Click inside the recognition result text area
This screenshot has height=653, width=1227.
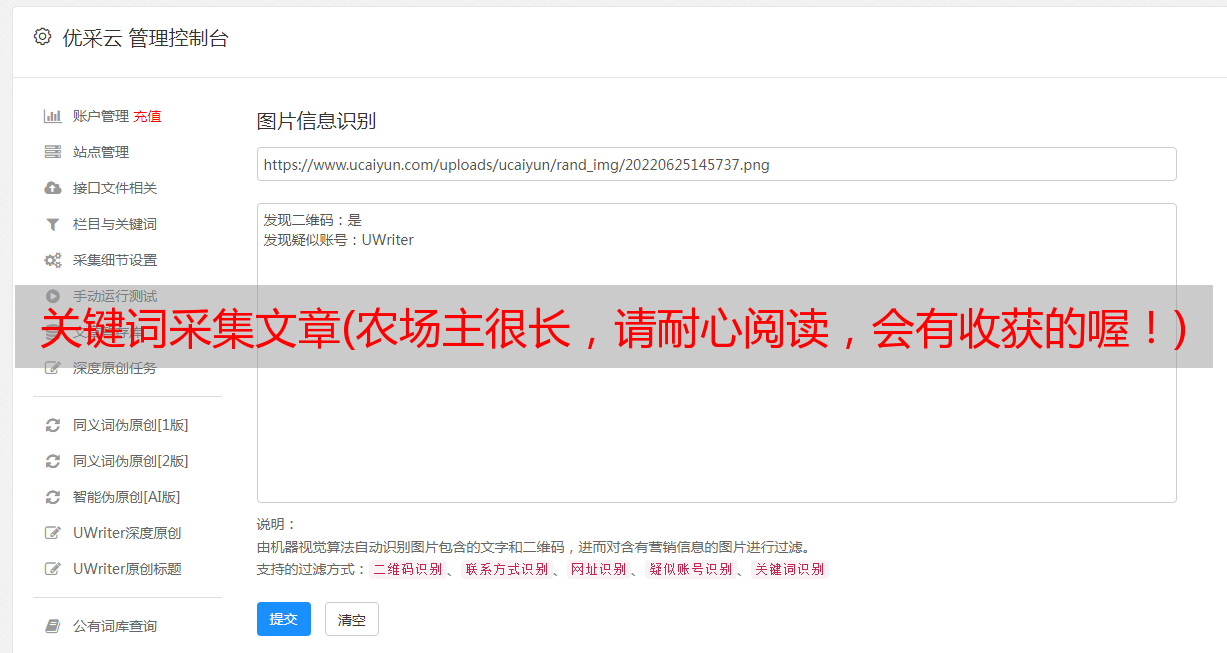click(716, 352)
